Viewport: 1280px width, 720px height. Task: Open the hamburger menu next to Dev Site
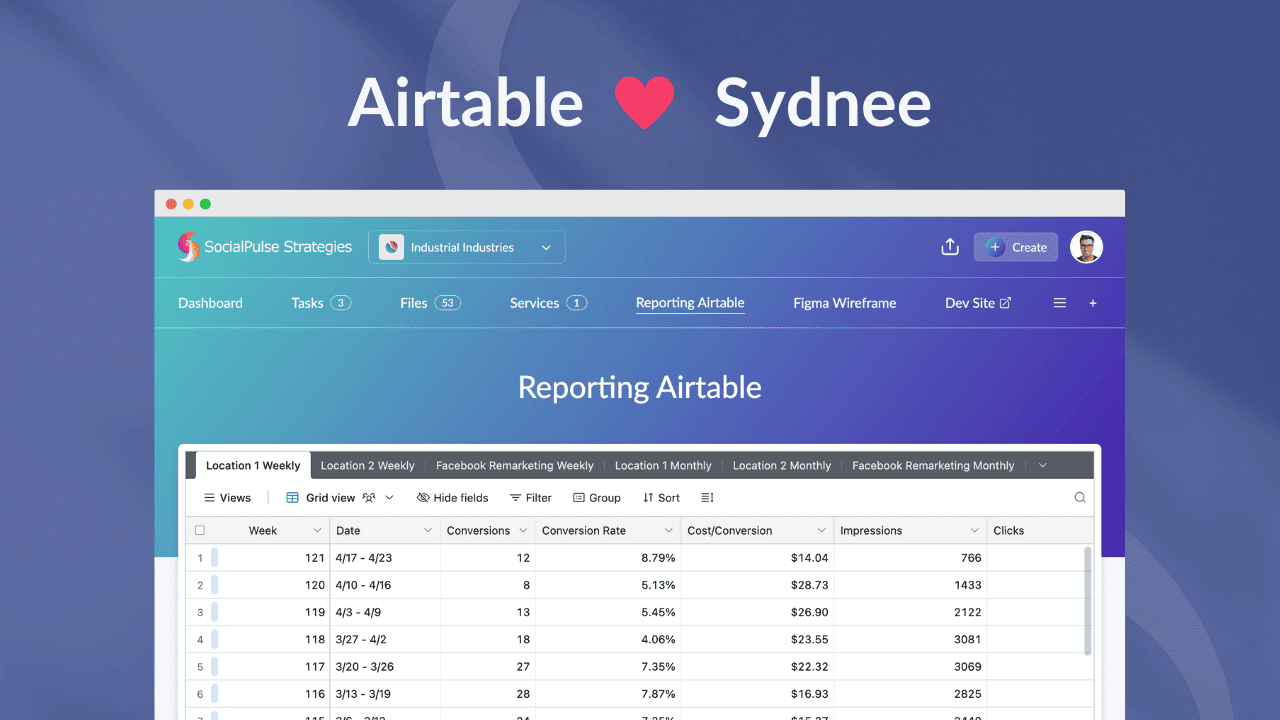(x=1059, y=302)
